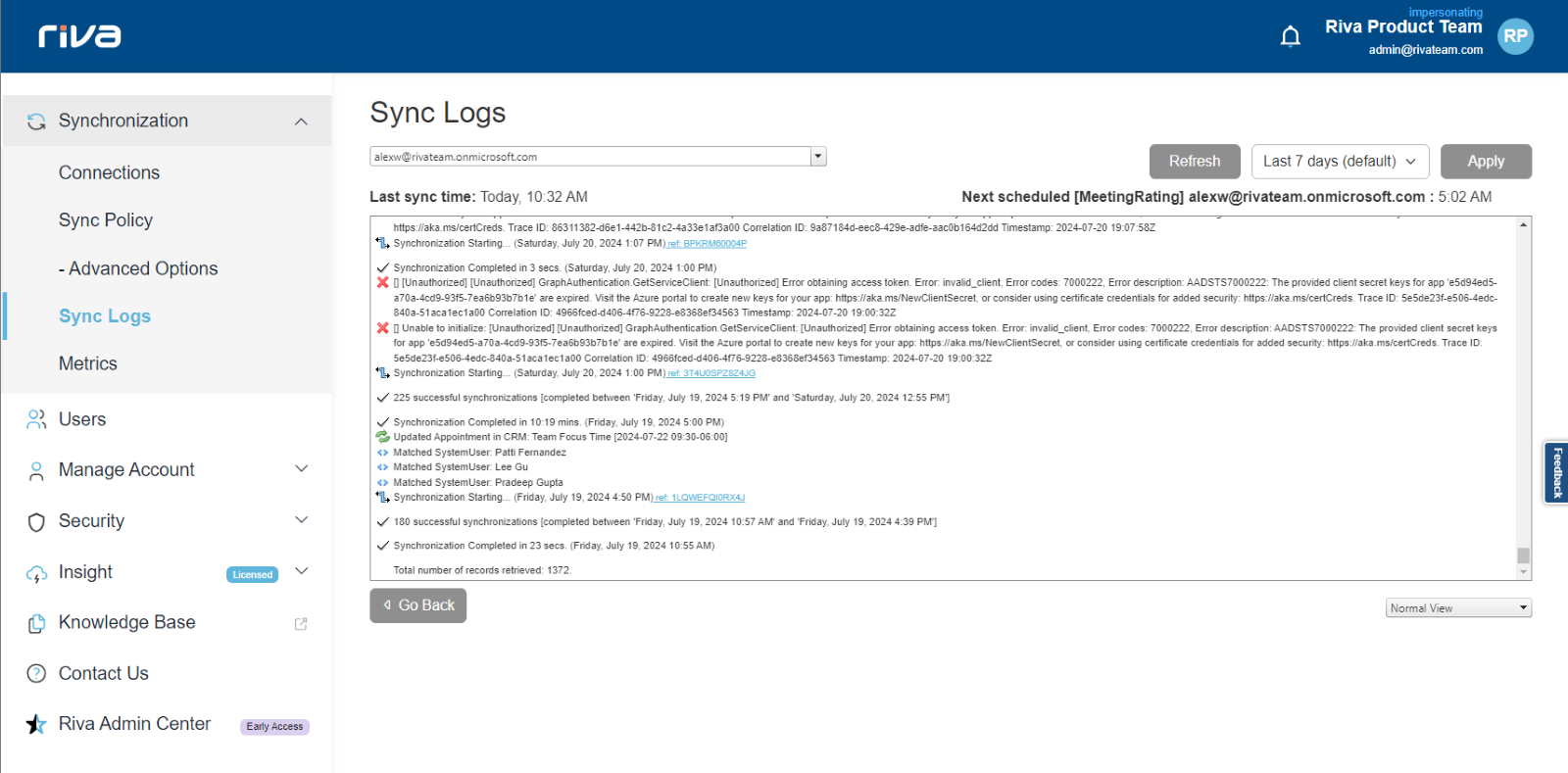The height and width of the screenshot is (773, 1568).
Task: Click the Users people icon
Action: point(36,419)
